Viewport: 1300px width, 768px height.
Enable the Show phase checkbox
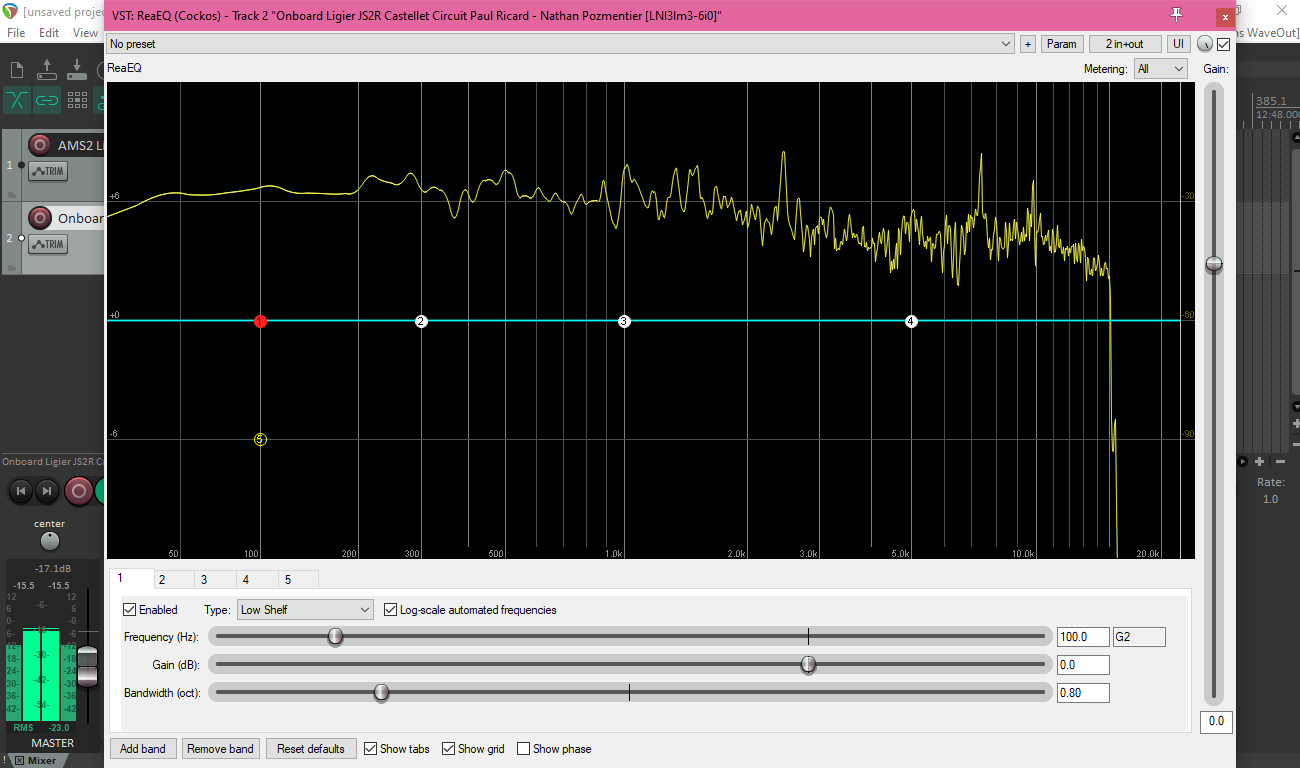[x=524, y=749]
